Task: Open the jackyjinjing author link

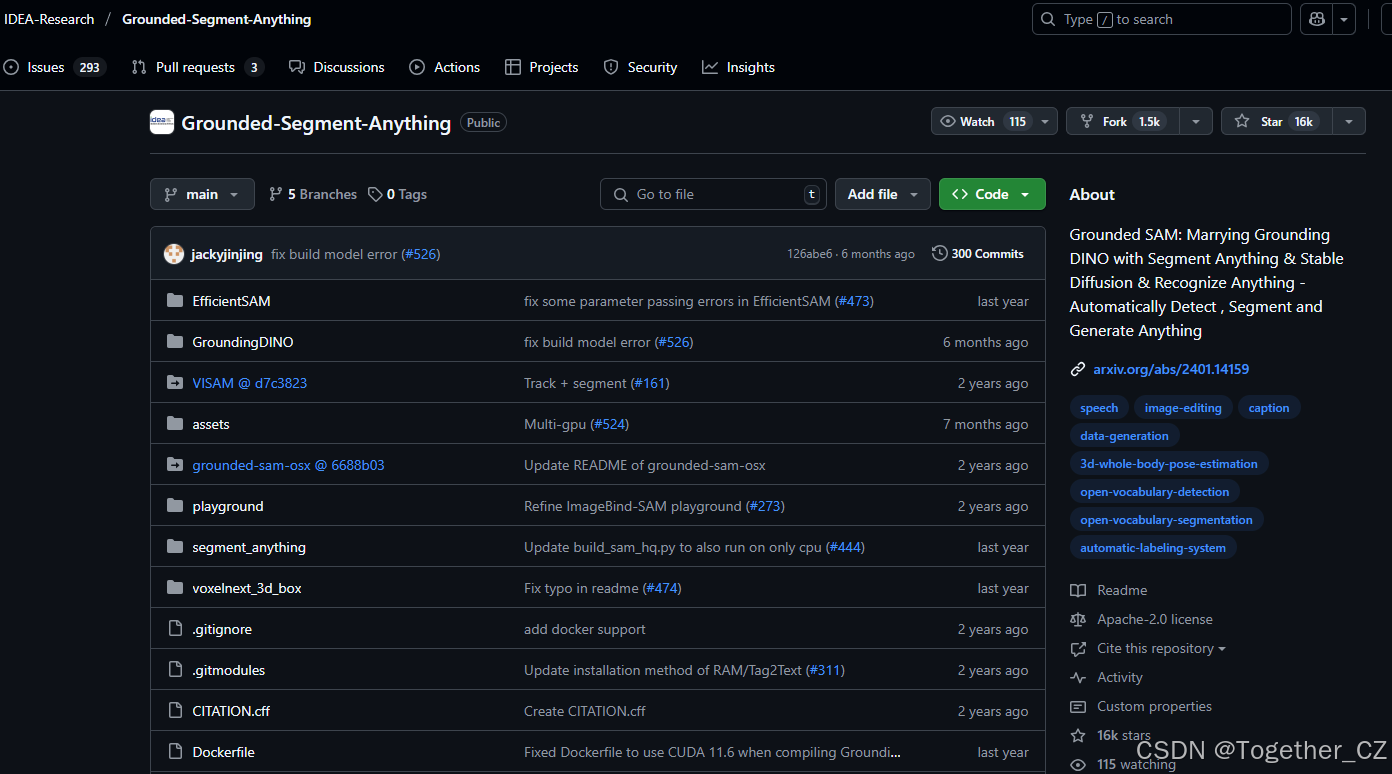Action: tap(227, 254)
